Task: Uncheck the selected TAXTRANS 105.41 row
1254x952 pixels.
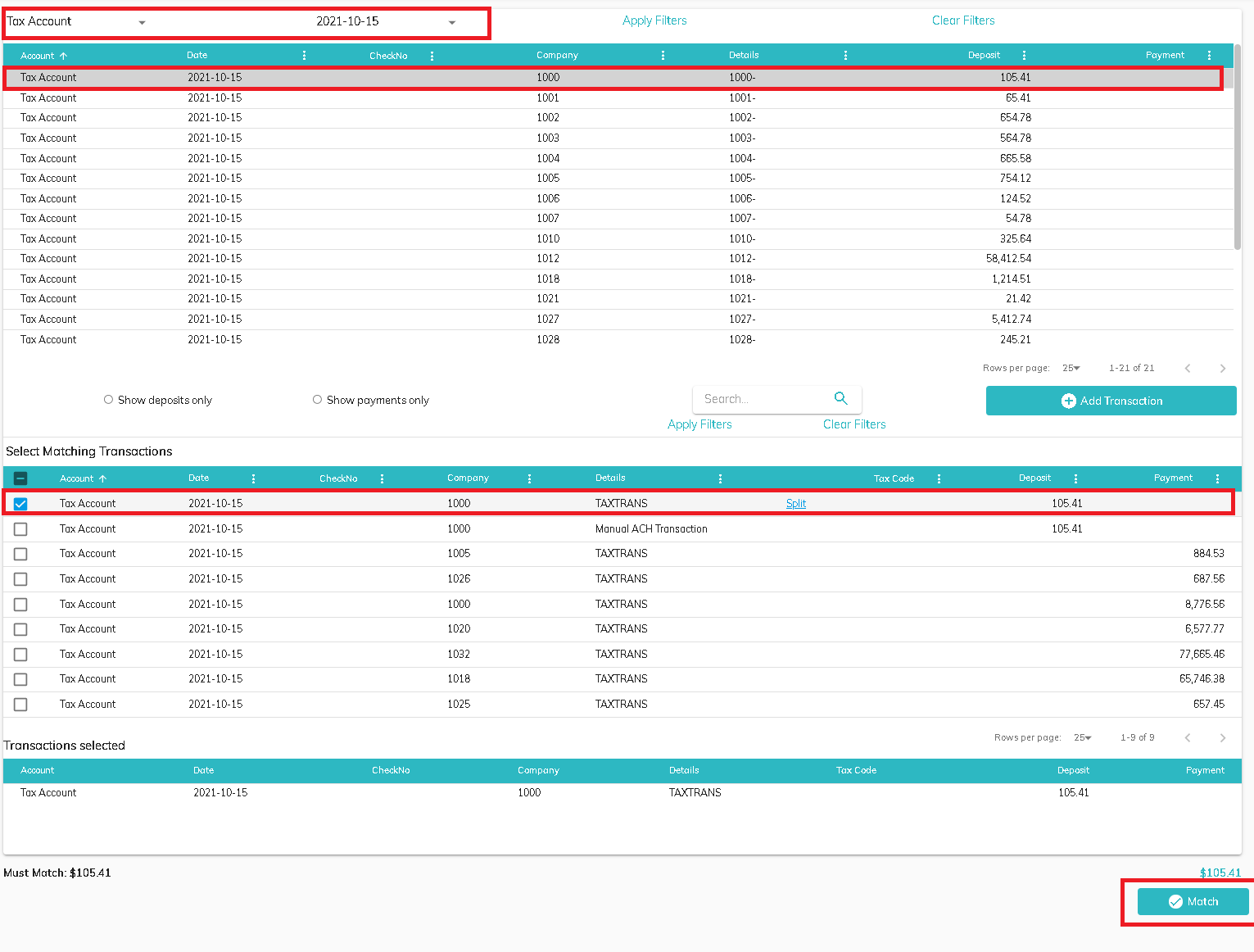Action: pyautogui.click(x=20, y=504)
